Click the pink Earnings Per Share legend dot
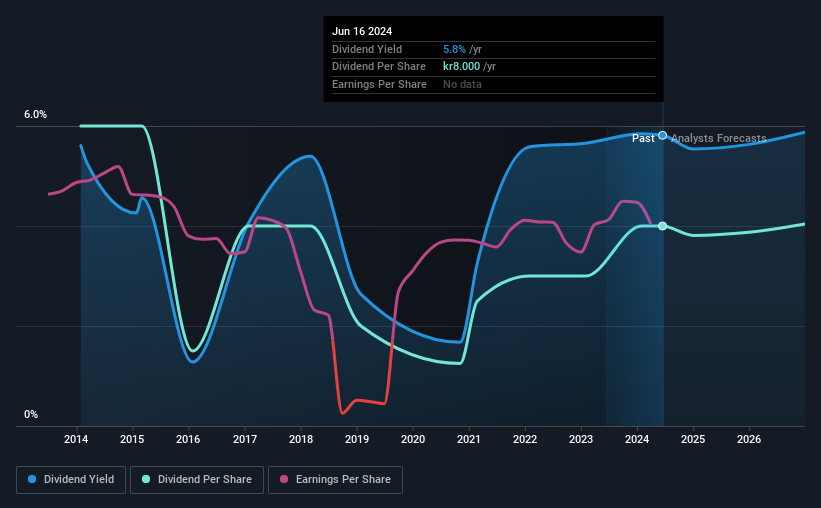821x508 pixels. (x=284, y=479)
